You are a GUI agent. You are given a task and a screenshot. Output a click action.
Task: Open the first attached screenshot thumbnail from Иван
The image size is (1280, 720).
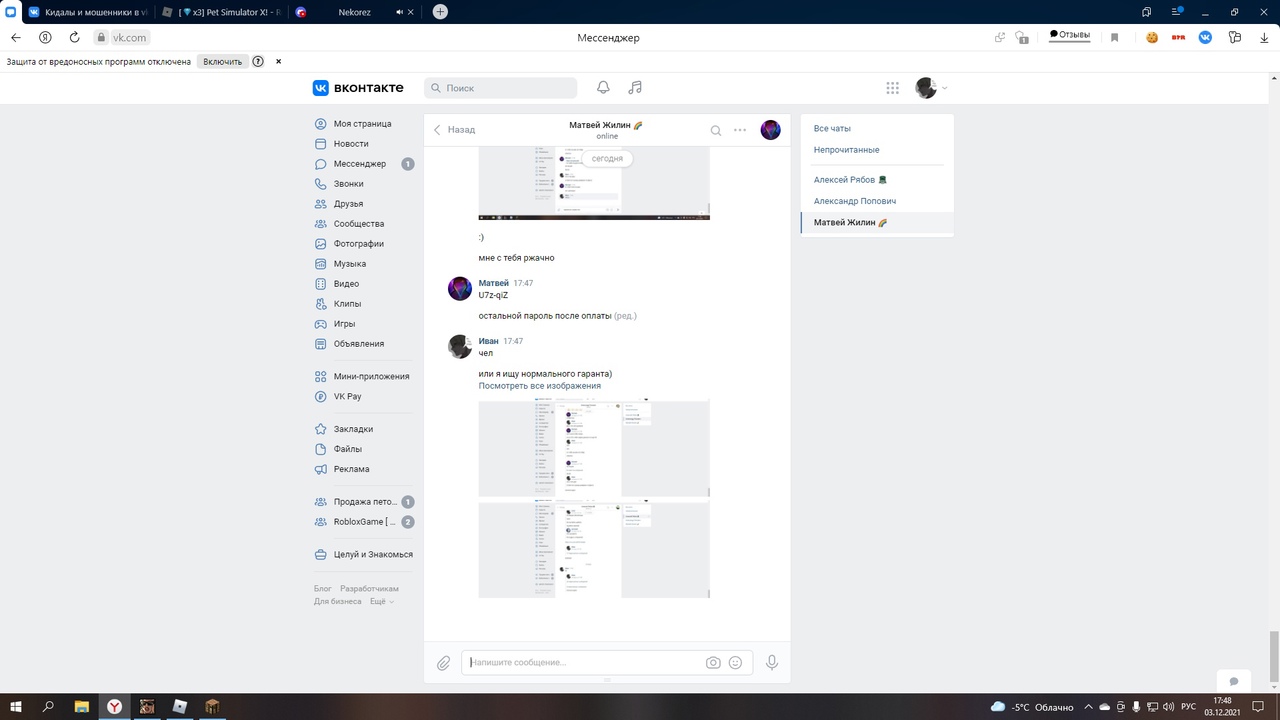[594, 447]
